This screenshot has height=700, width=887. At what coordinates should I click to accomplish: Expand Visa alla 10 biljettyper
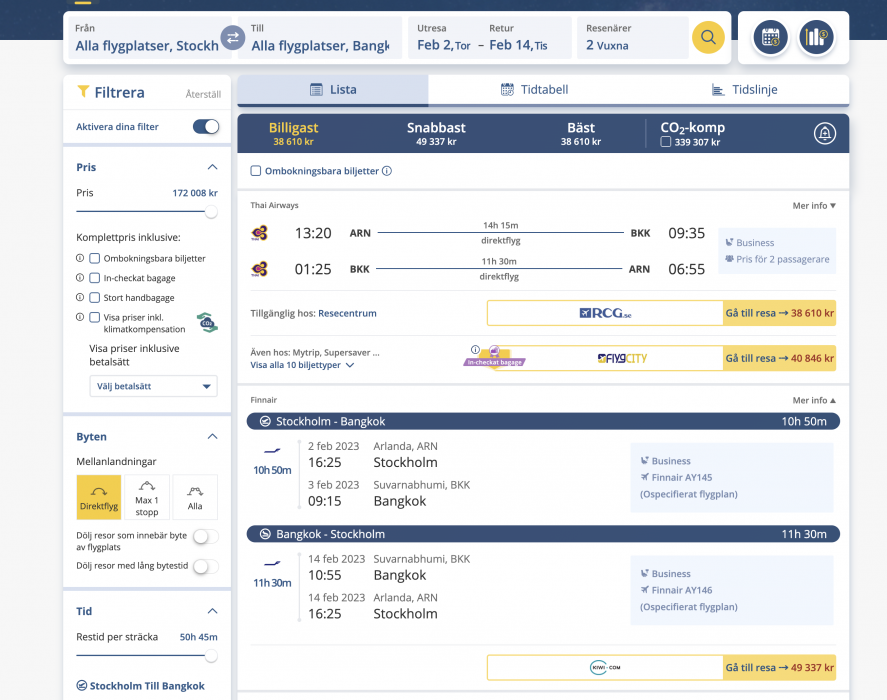(302, 366)
